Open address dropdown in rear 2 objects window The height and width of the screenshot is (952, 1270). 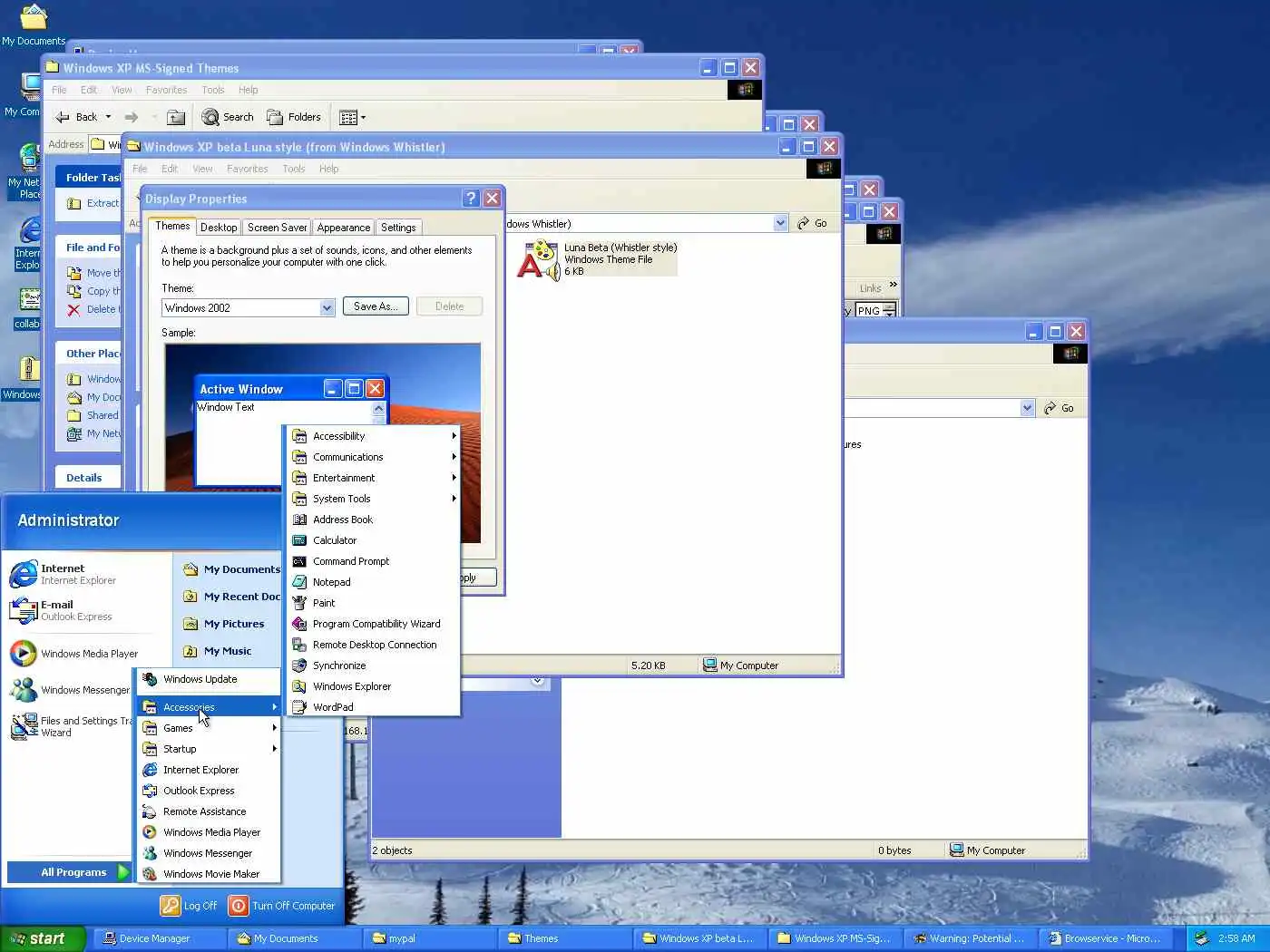[1027, 408]
